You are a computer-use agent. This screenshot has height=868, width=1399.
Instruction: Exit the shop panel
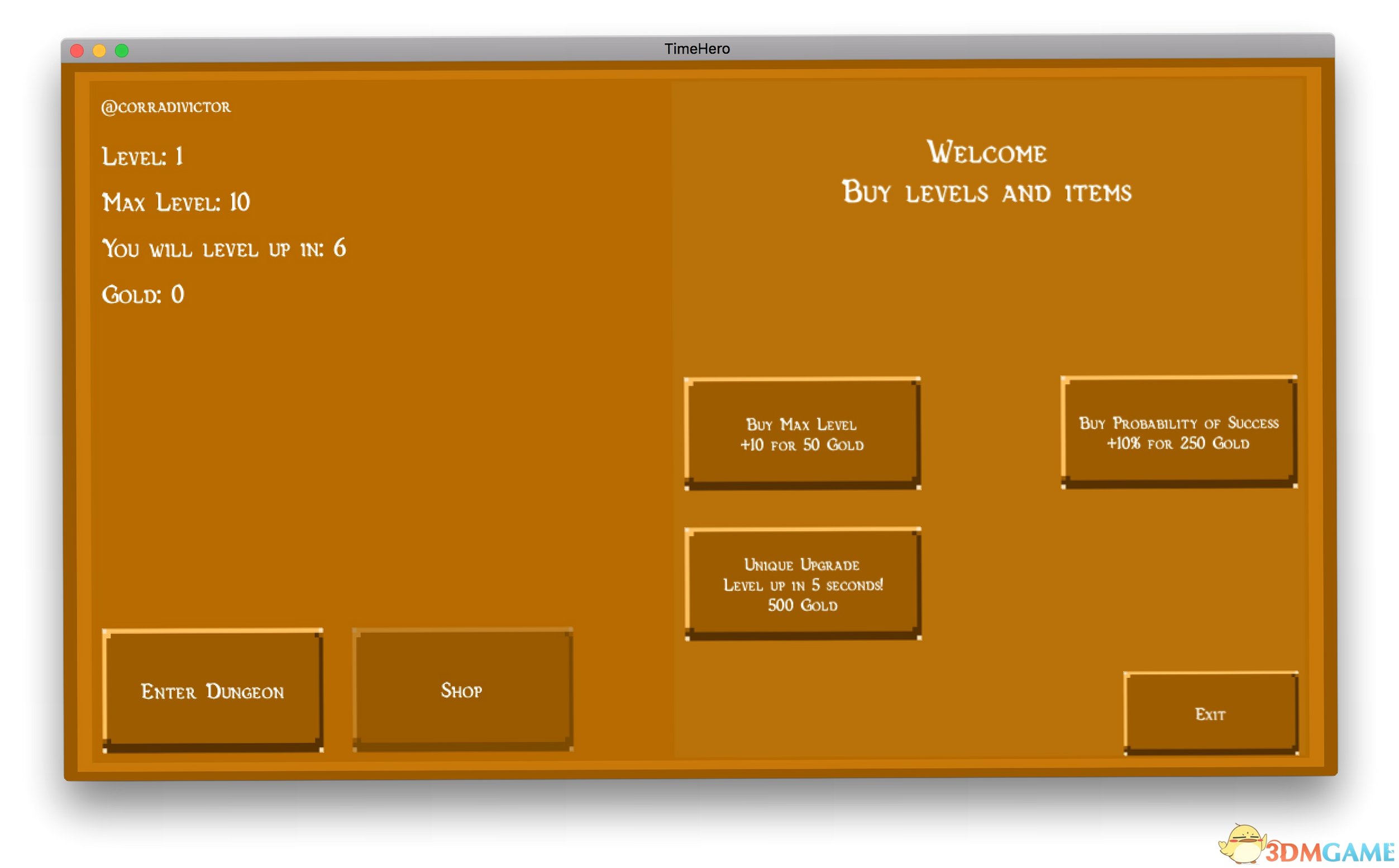tap(1211, 713)
